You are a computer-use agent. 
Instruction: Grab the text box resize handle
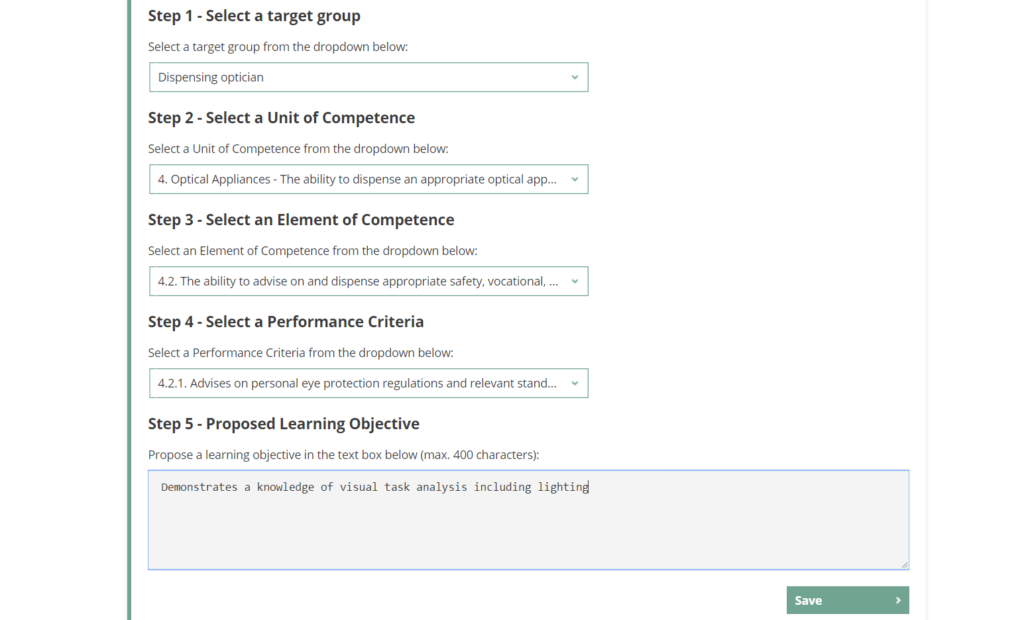point(904,564)
